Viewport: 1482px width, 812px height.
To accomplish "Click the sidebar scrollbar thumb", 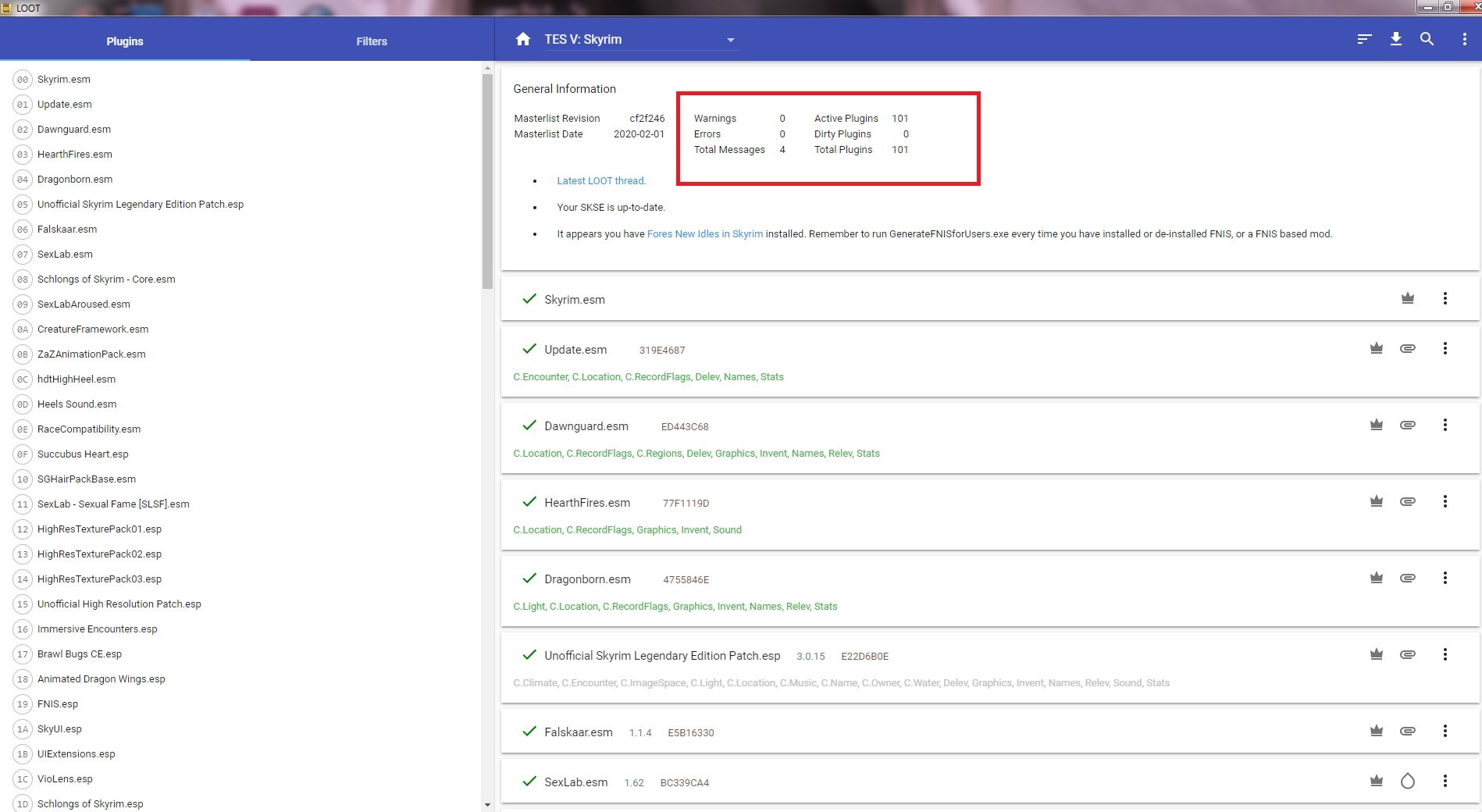I will pos(487,181).
